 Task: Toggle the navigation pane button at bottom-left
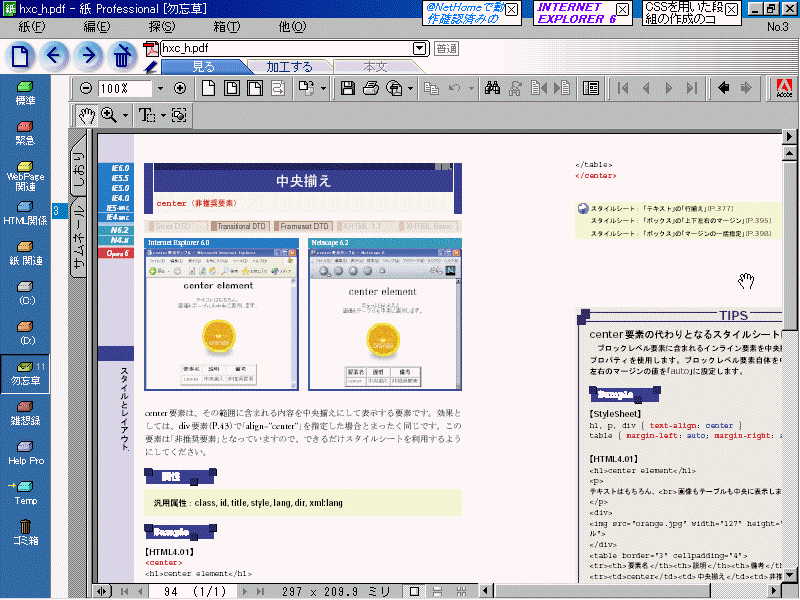102,592
